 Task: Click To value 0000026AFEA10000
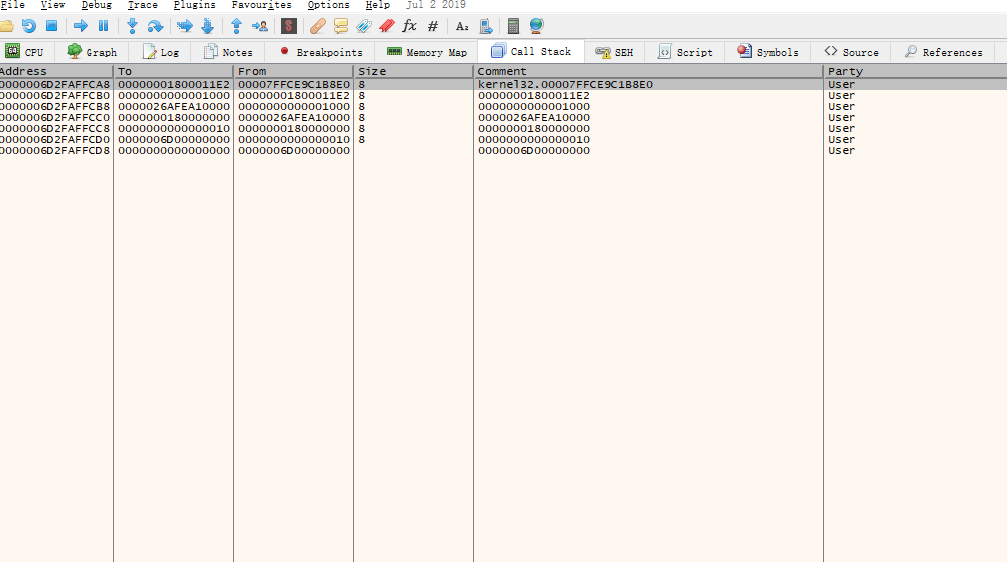(x=174, y=107)
